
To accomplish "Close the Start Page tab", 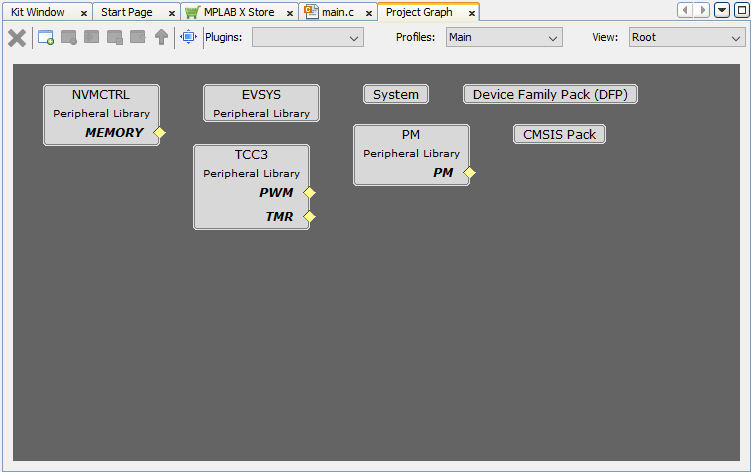I will [x=172, y=13].
